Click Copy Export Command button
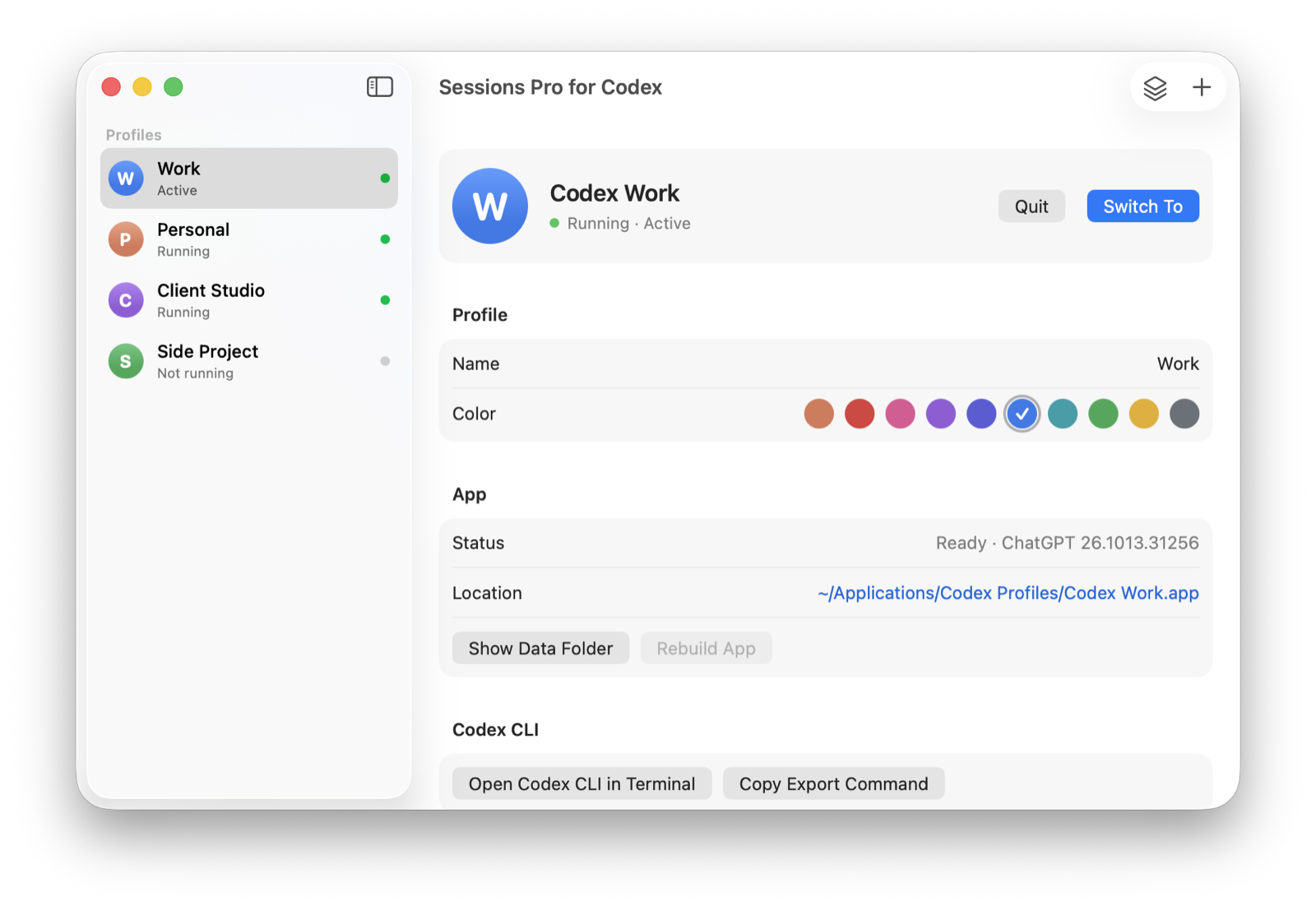 (833, 784)
